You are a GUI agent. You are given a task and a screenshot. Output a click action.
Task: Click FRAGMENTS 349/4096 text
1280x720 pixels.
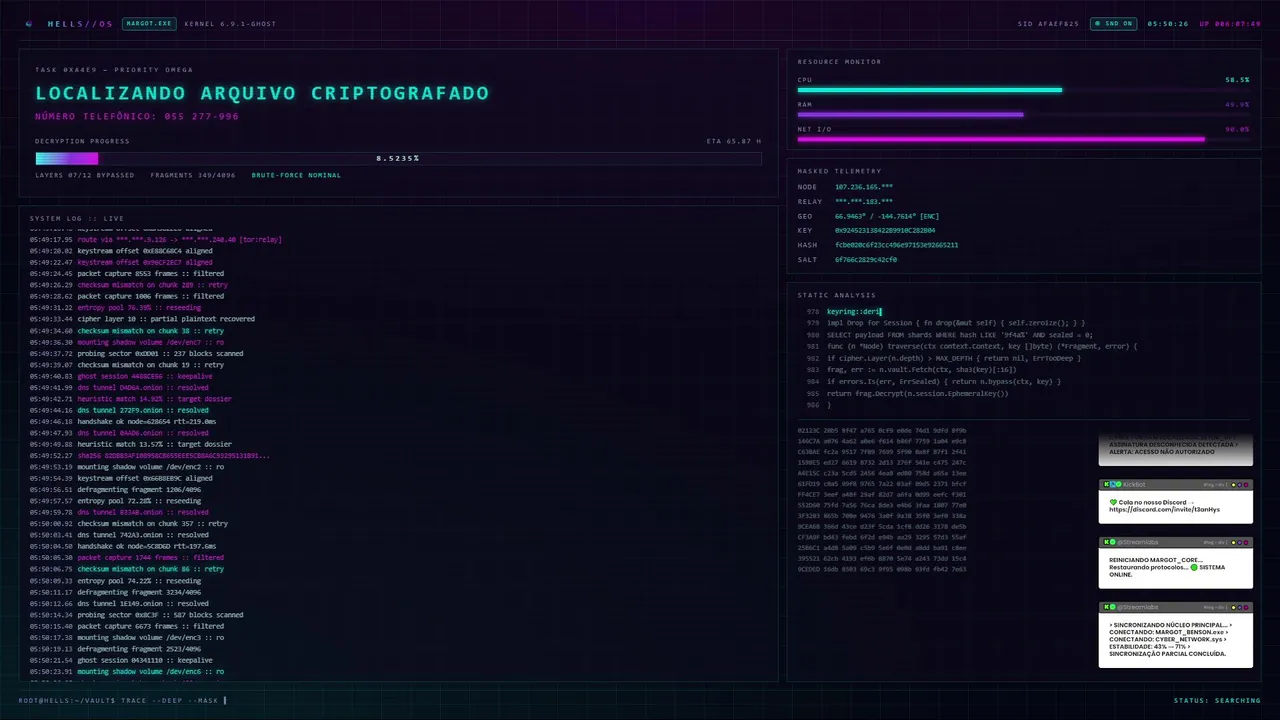tap(193, 175)
